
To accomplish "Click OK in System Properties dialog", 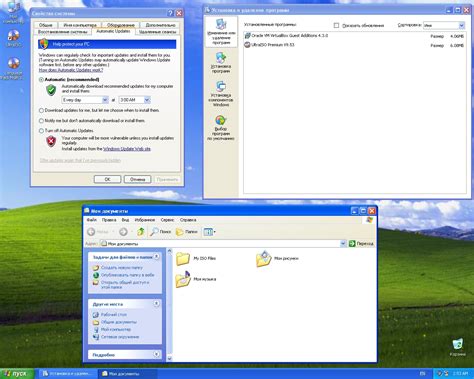I will pyautogui.click(x=107, y=179).
